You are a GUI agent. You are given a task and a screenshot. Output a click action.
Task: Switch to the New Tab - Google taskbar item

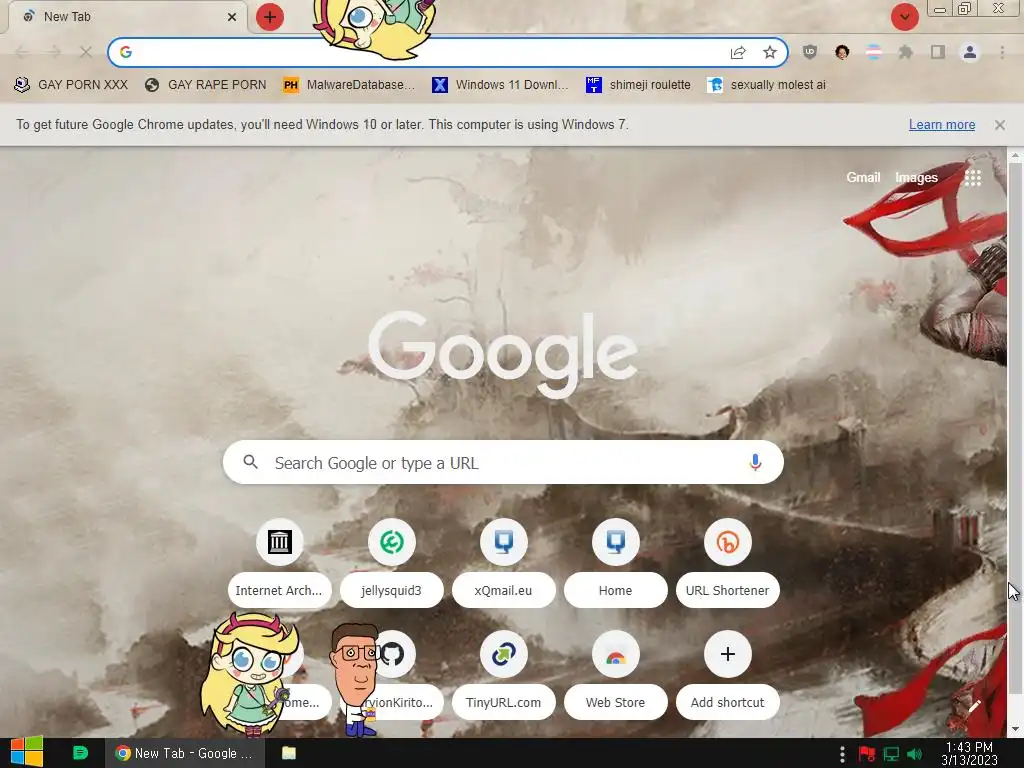pyautogui.click(x=185, y=753)
